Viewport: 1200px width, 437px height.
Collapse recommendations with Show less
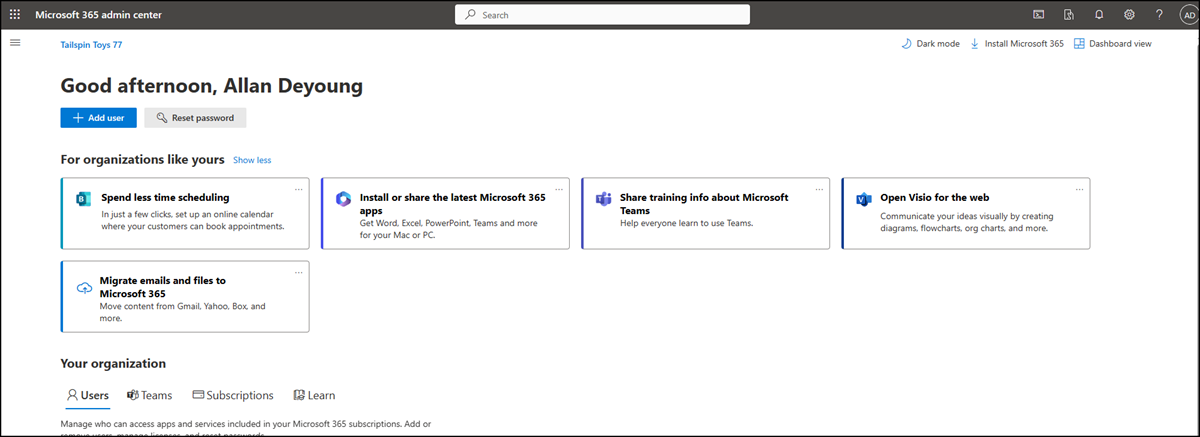[x=252, y=160]
